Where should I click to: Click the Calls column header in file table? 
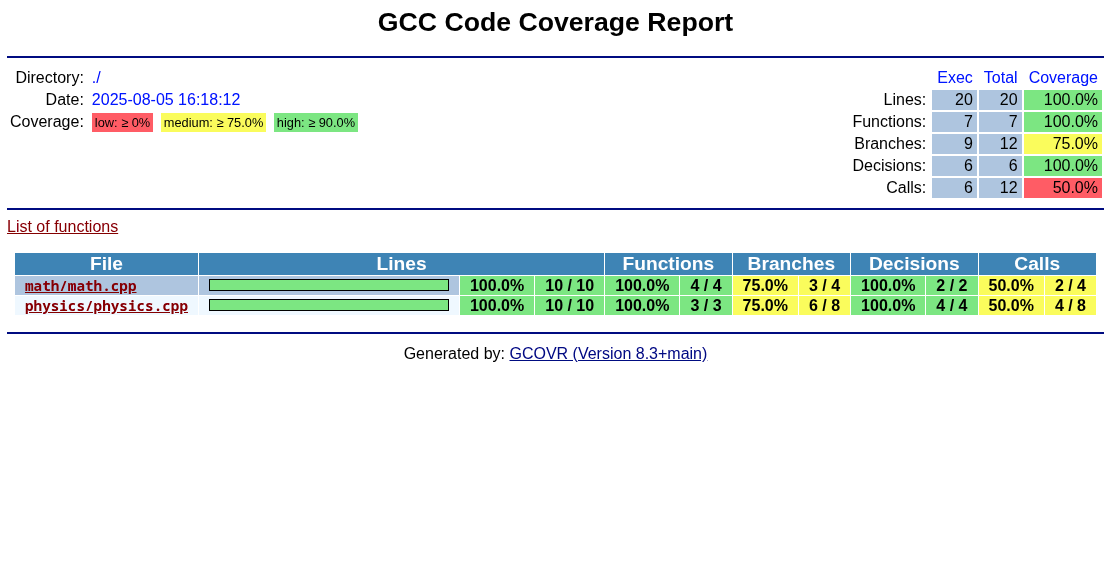[x=1036, y=264]
